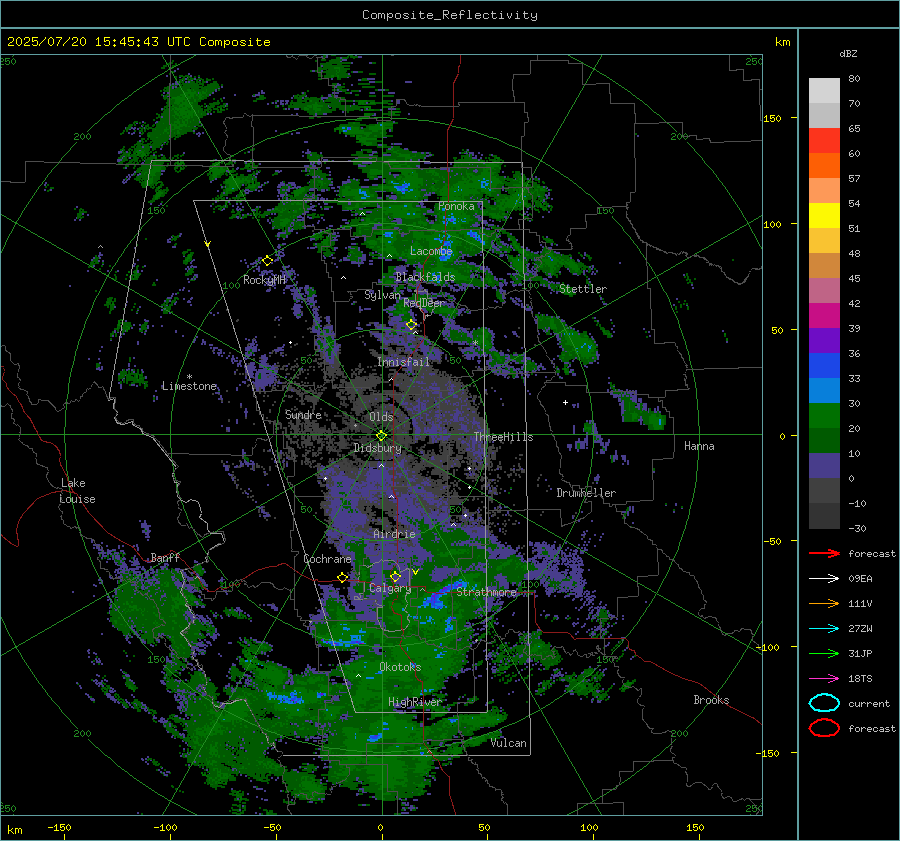Click the Blackfalds label

click(x=425, y=277)
